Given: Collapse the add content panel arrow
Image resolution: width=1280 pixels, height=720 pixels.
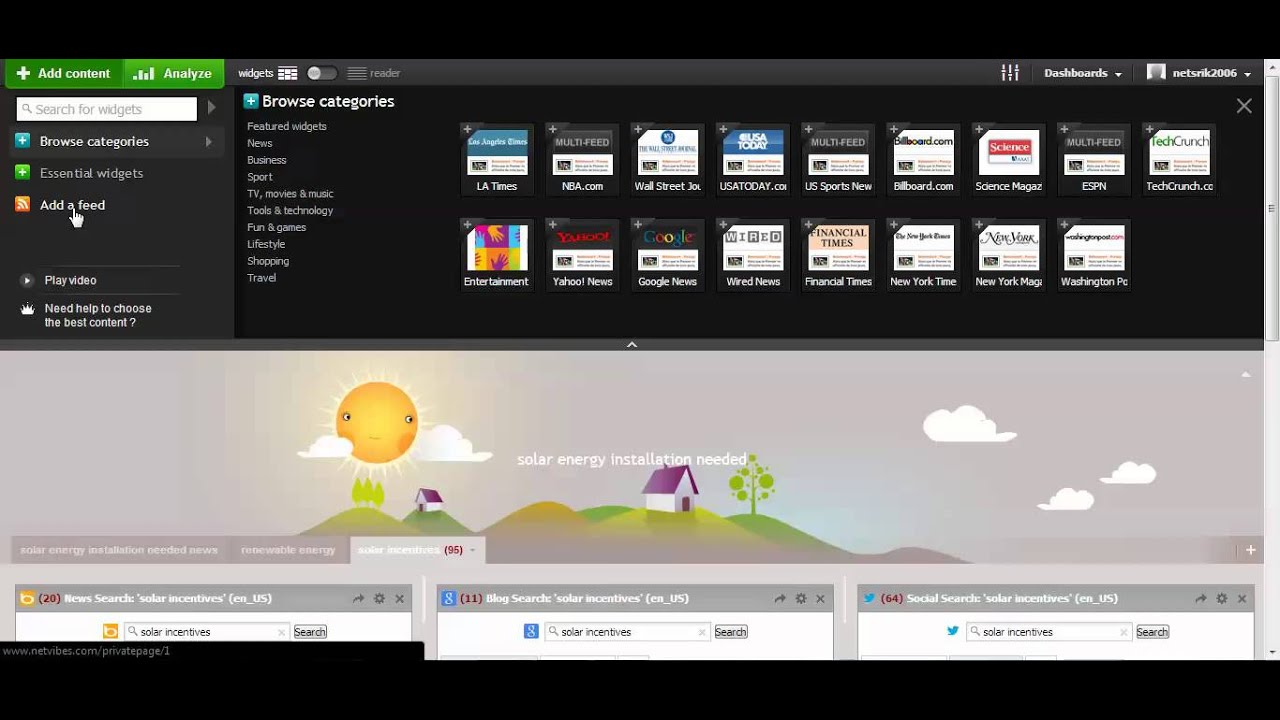Looking at the screenshot, I should (632, 344).
